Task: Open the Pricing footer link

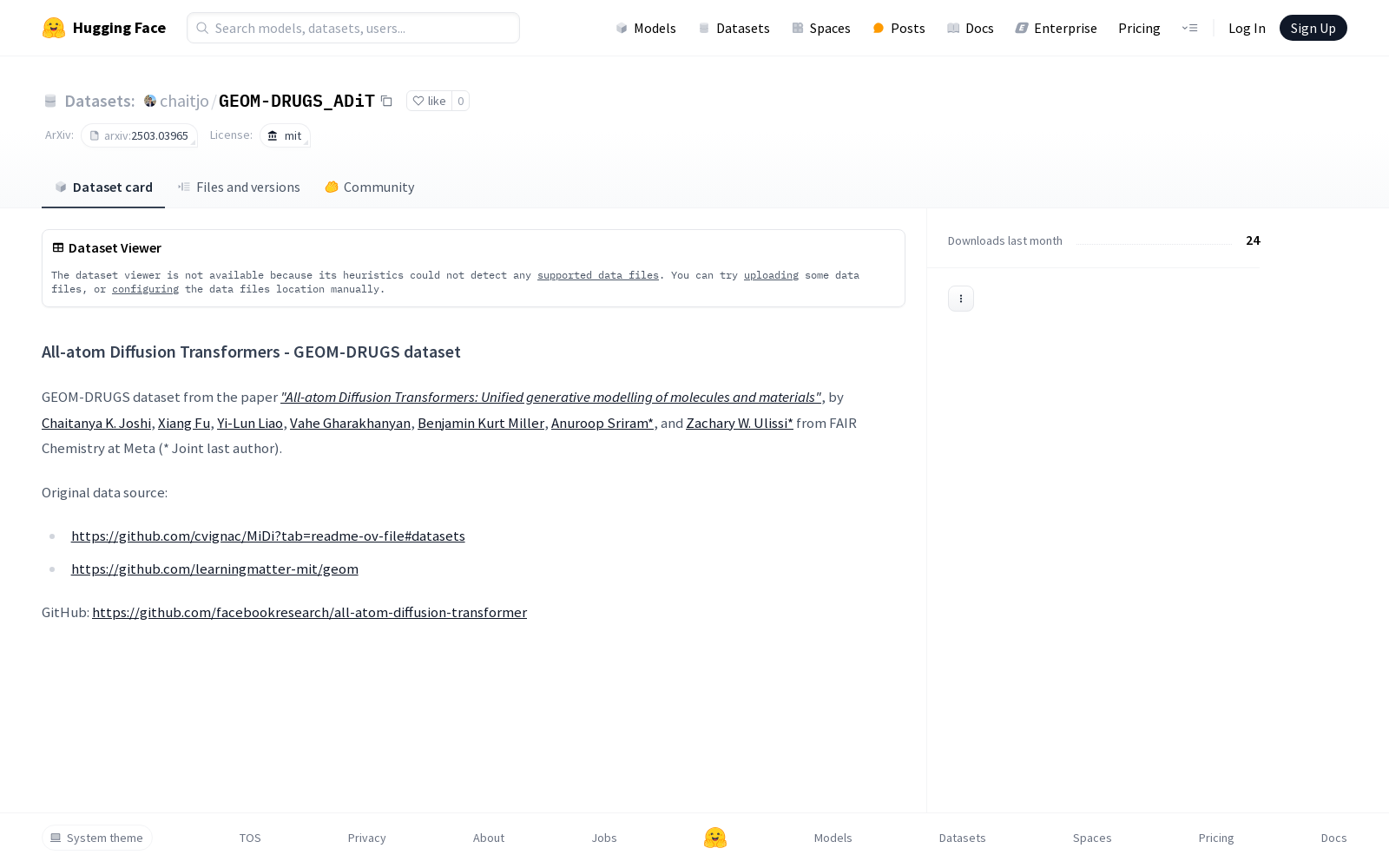Action: pos(1216,838)
